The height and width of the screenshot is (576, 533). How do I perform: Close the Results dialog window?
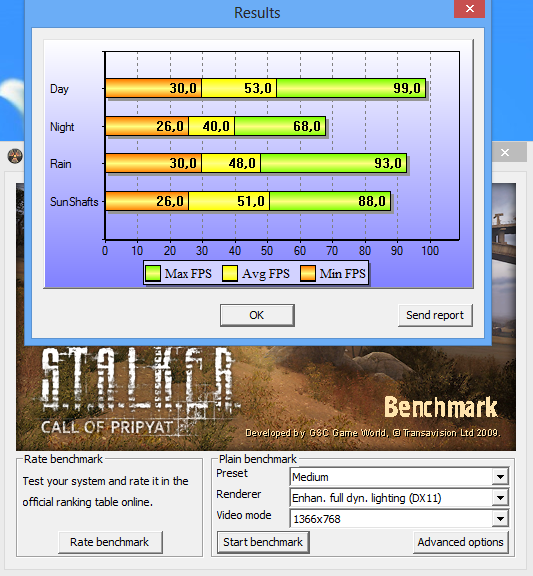click(x=469, y=8)
